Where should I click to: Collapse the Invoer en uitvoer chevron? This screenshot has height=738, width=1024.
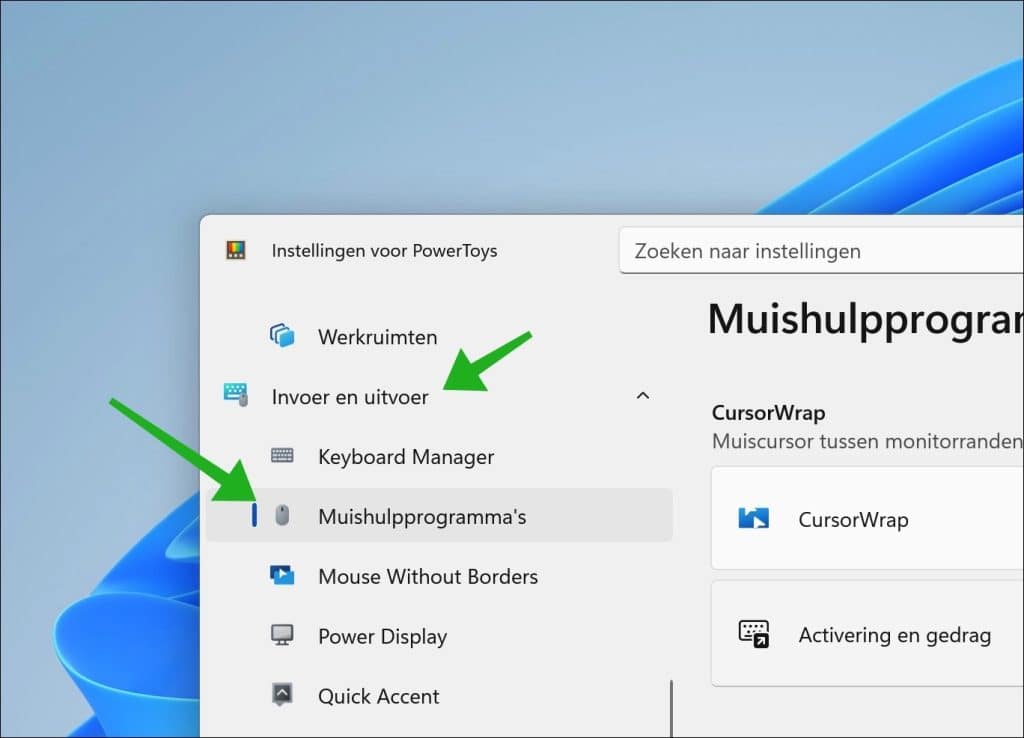point(643,396)
